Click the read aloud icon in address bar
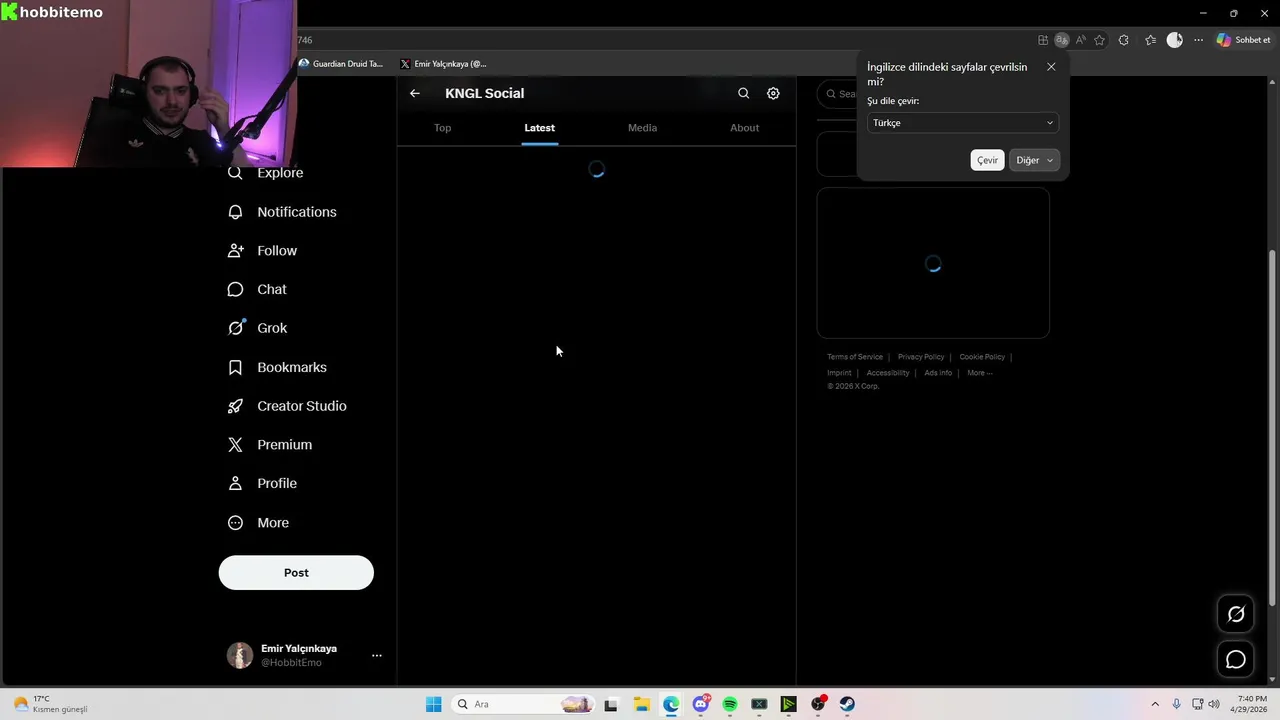This screenshot has height=720, width=1280. 1081,40
